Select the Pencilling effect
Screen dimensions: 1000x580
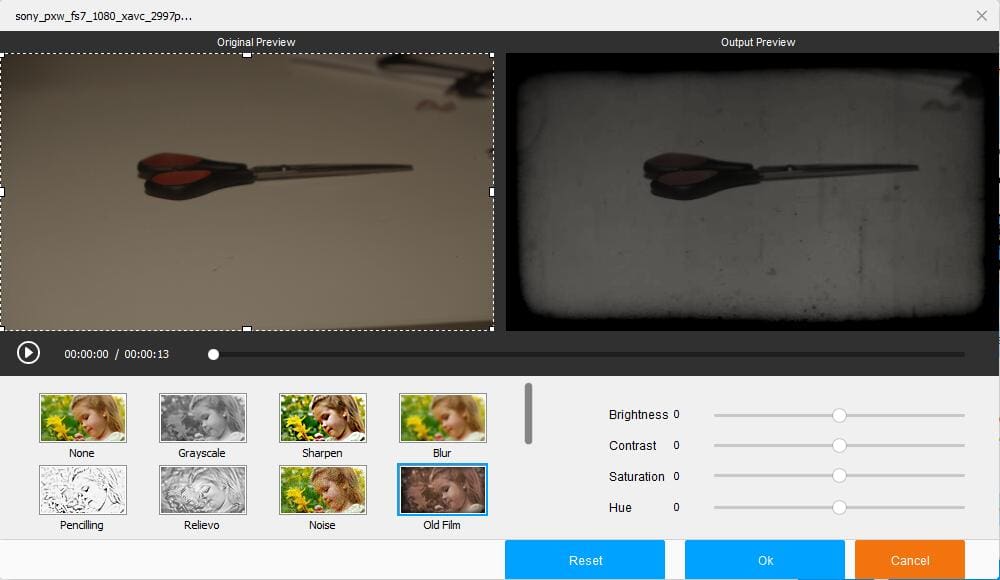(83, 489)
